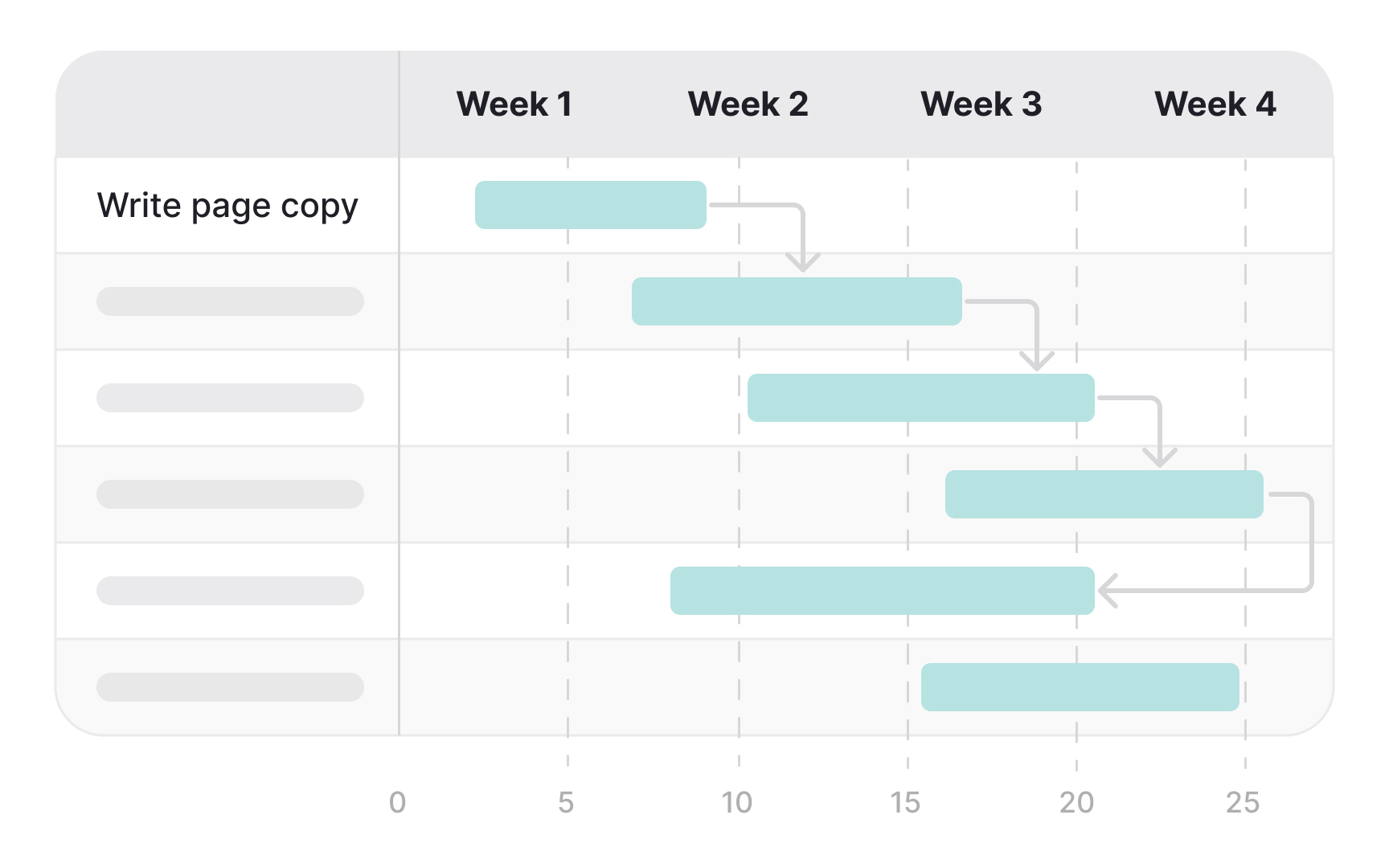Select the "Write page copy" task name
Image resolution: width=1389 pixels, height=868 pixels.
(227, 207)
